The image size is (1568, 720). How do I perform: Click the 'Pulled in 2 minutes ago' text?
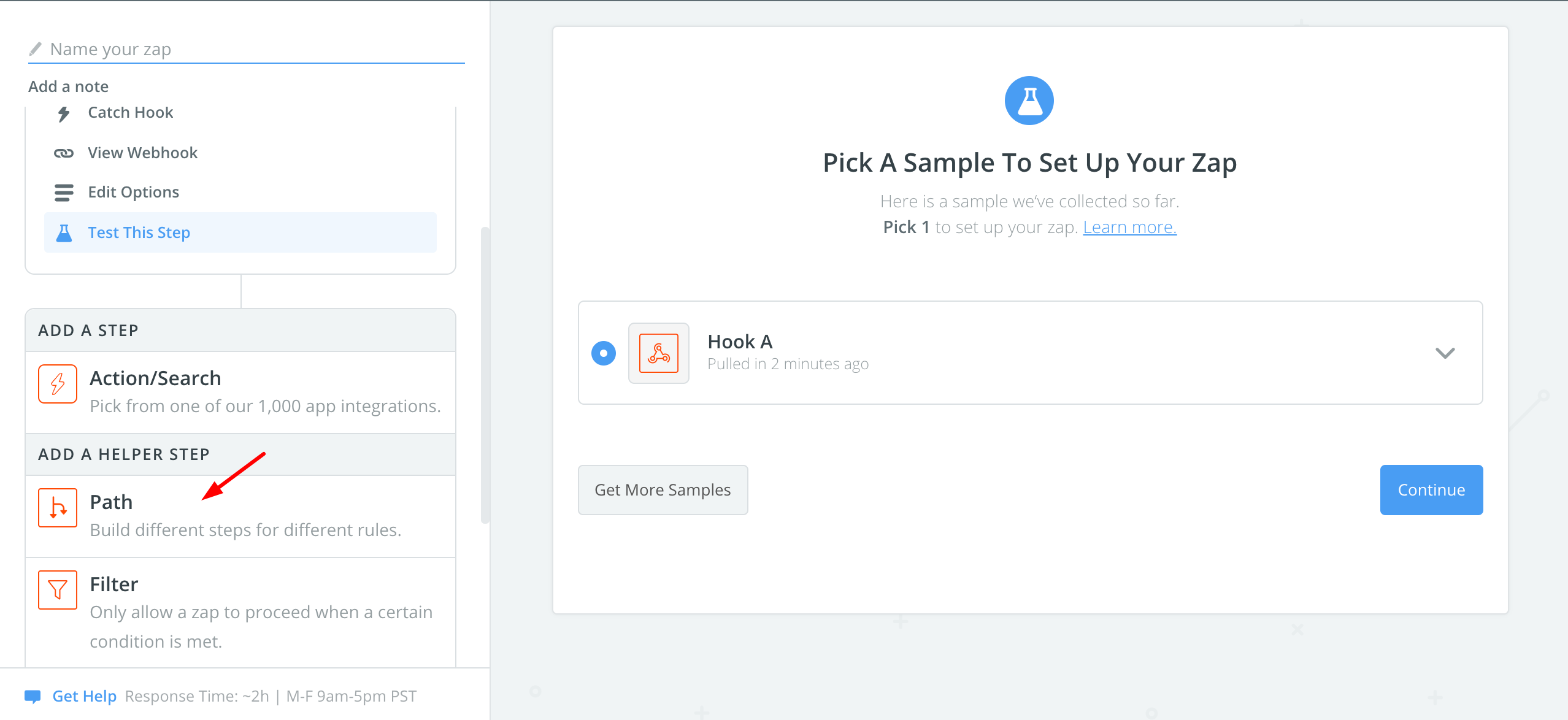[788, 364]
